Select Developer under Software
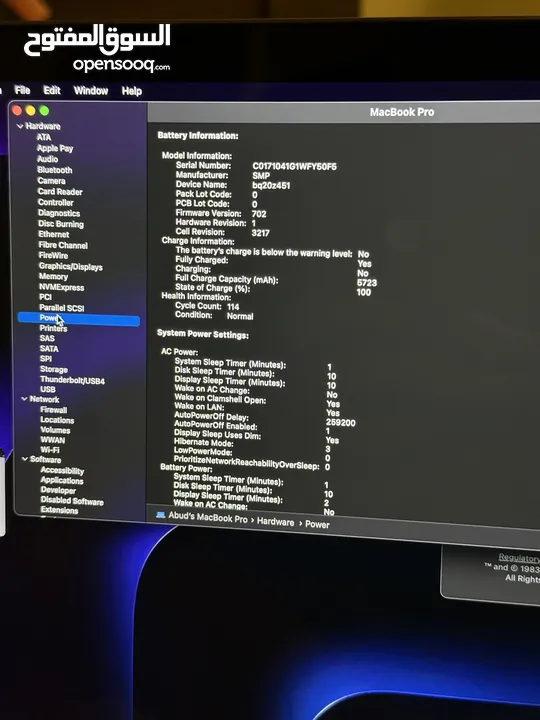This screenshot has height=720, width=540. pos(58,490)
